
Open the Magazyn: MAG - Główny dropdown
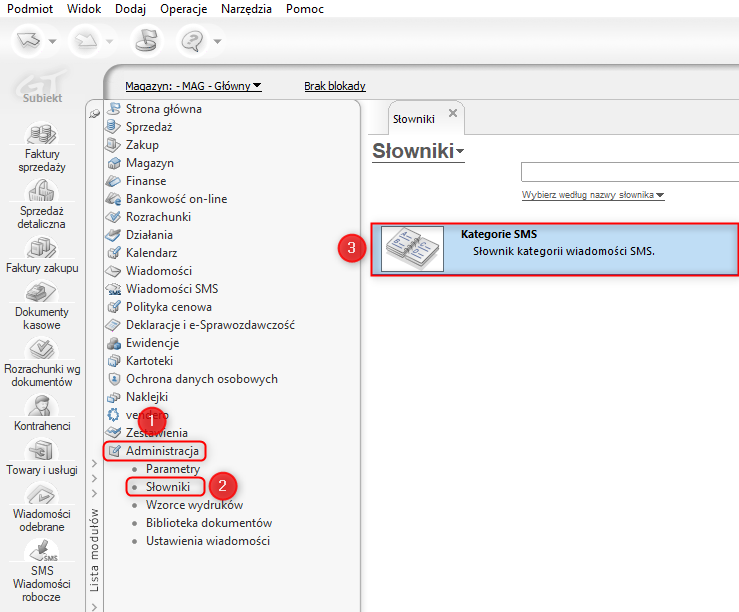(x=193, y=86)
